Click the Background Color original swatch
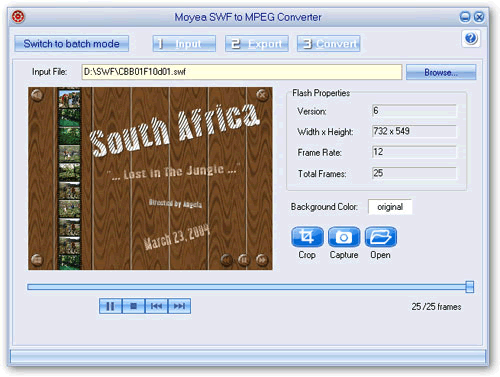Screen dimensions: 500x377 point(390,207)
